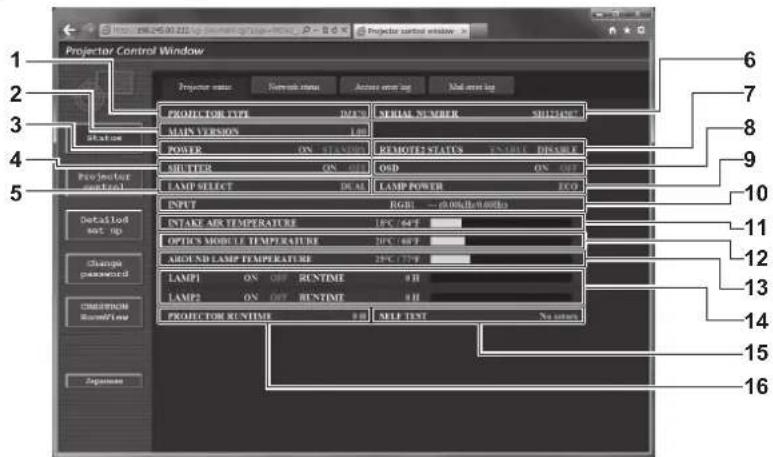This screenshot has width=773, height=457.
Task: Click the AROUND LAMP TEMPERATURE bar
Action: pyautogui.click(x=501, y=259)
